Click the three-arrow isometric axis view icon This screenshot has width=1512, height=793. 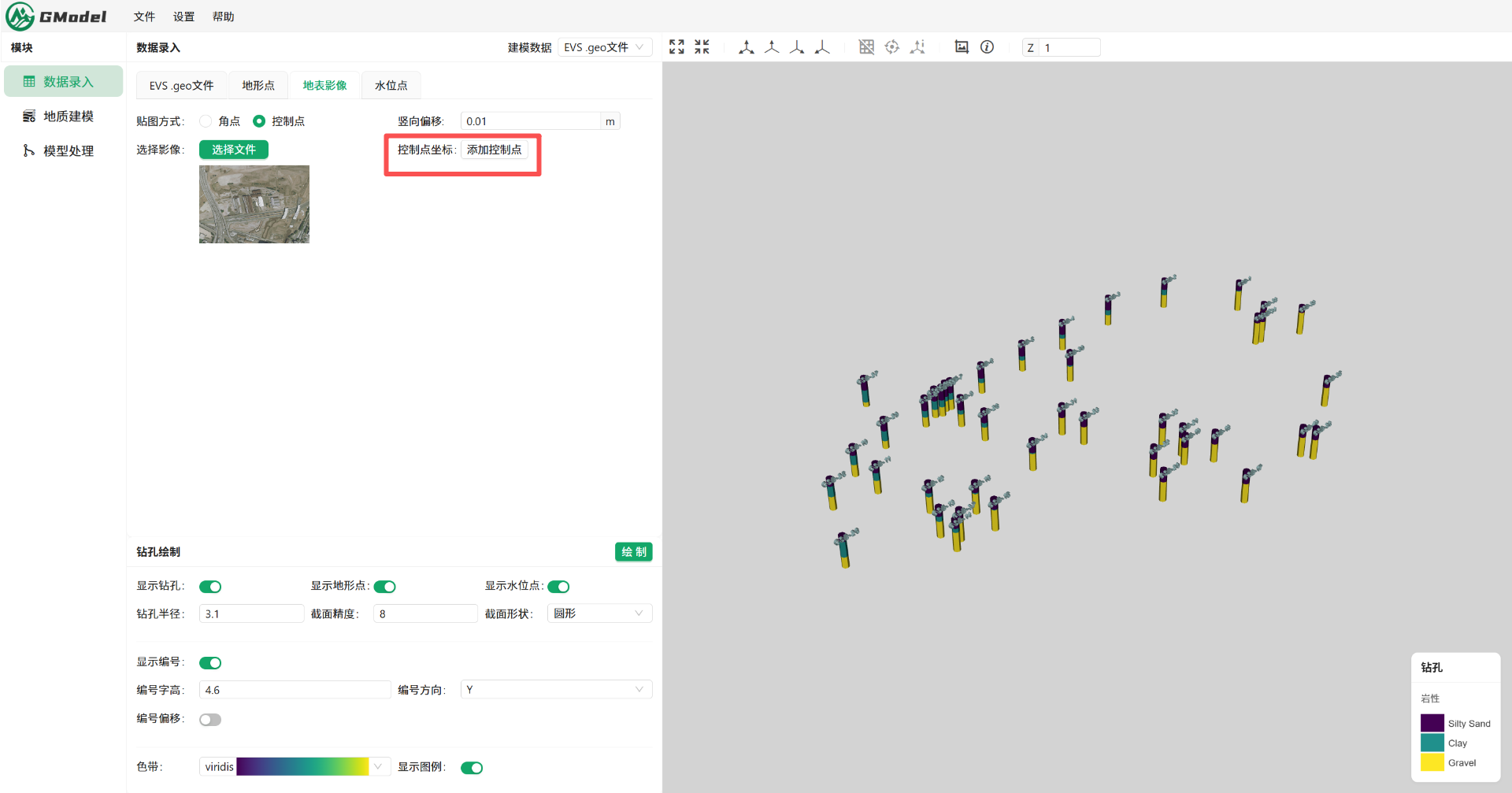click(x=747, y=47)
